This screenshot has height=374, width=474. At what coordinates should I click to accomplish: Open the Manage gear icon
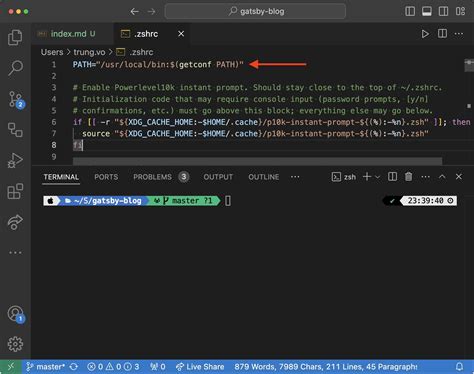point(15,344)
